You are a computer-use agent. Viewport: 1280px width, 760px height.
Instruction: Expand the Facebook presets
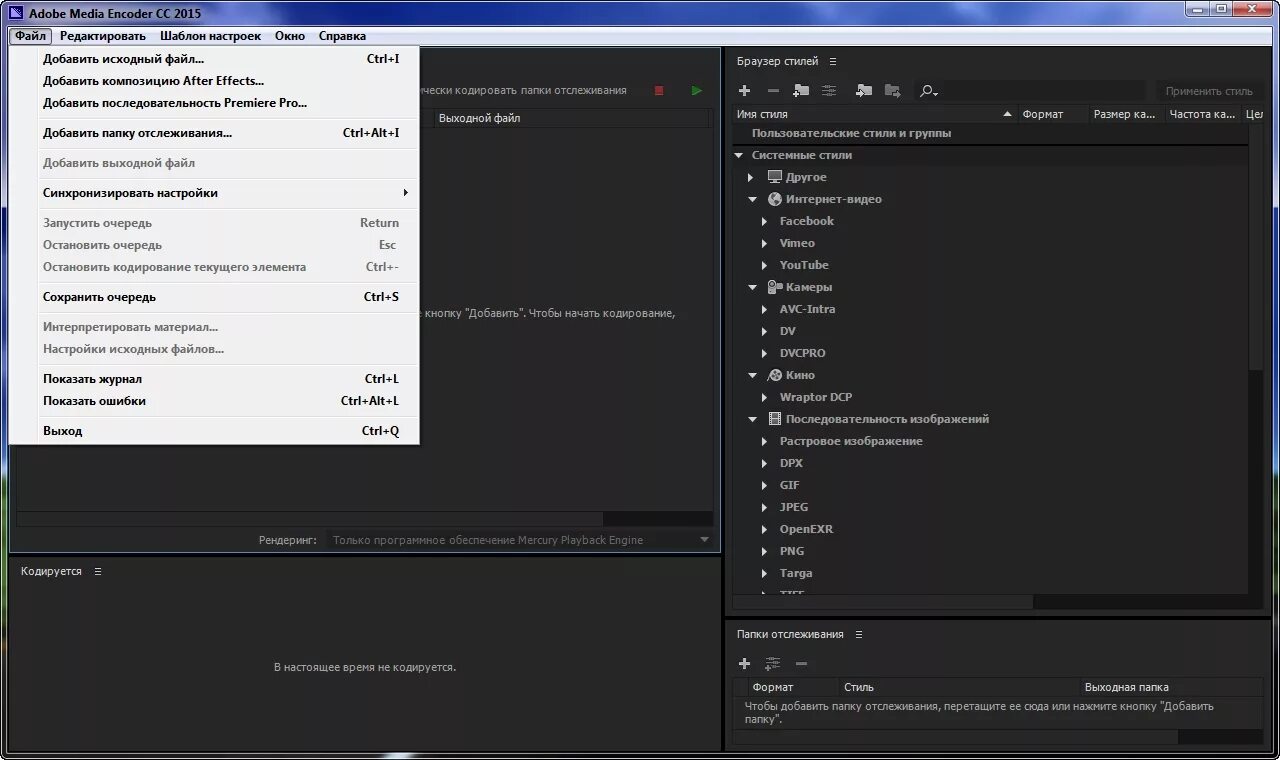tap(765, 221)
